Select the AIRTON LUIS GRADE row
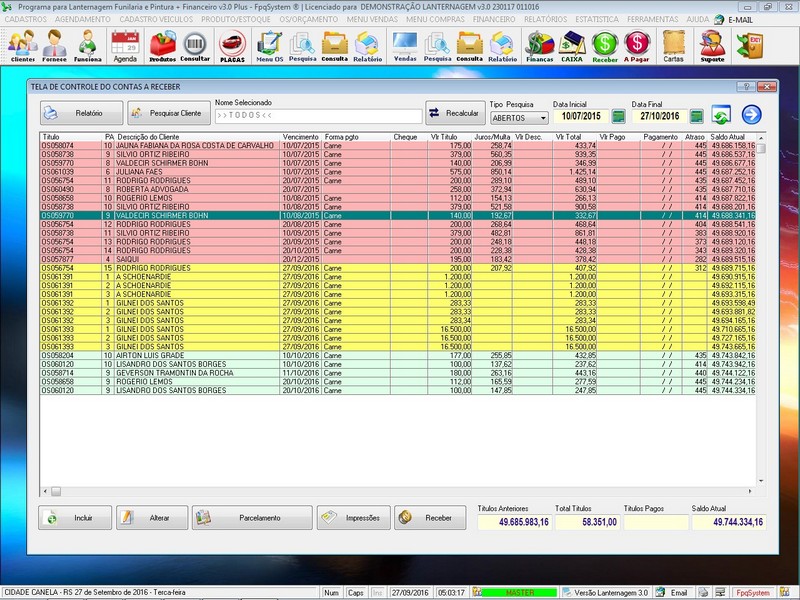The height and width of the screenshot is (600, 800). click(397, 355)
